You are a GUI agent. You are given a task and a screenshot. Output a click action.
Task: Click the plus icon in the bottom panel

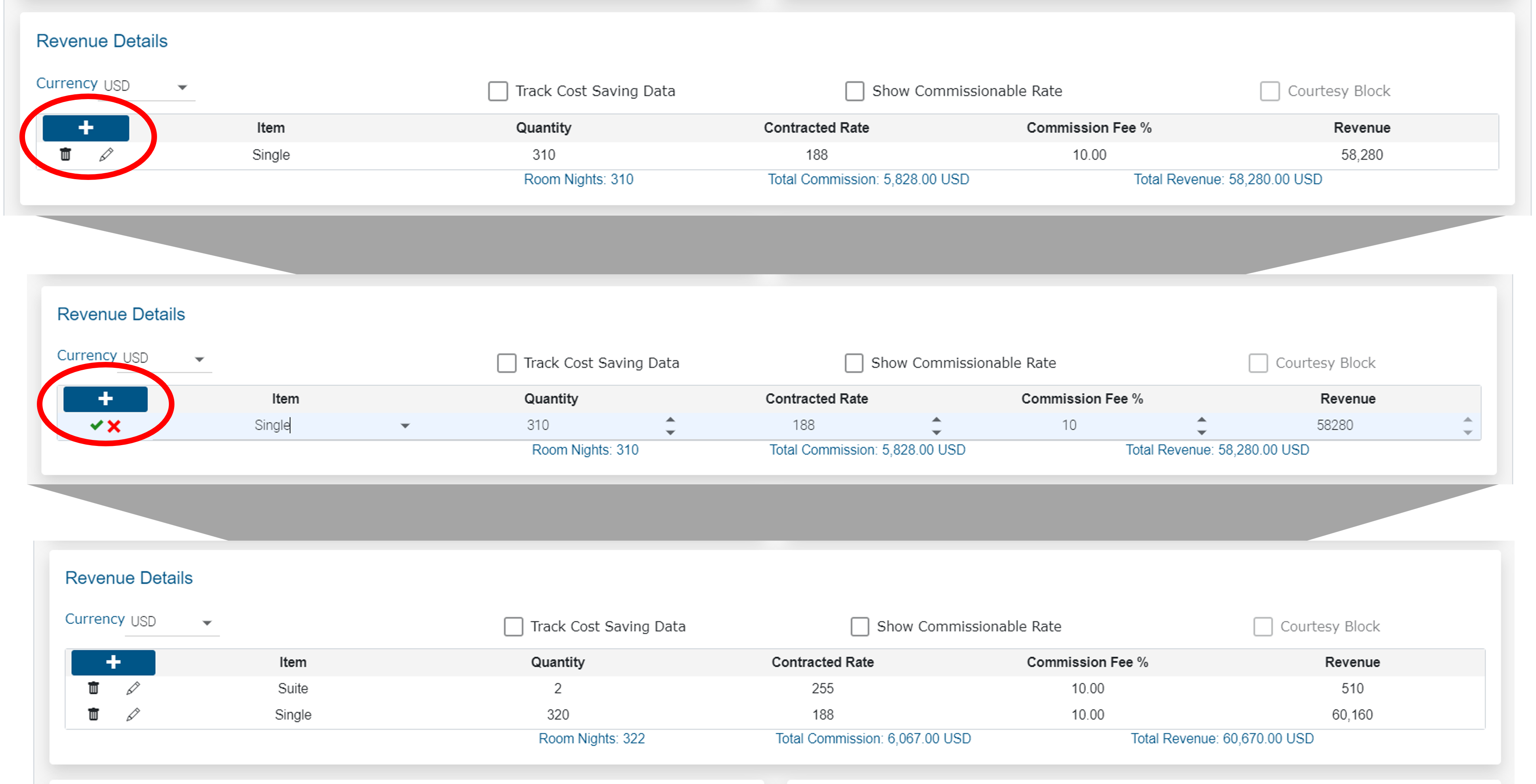(113, 662)
